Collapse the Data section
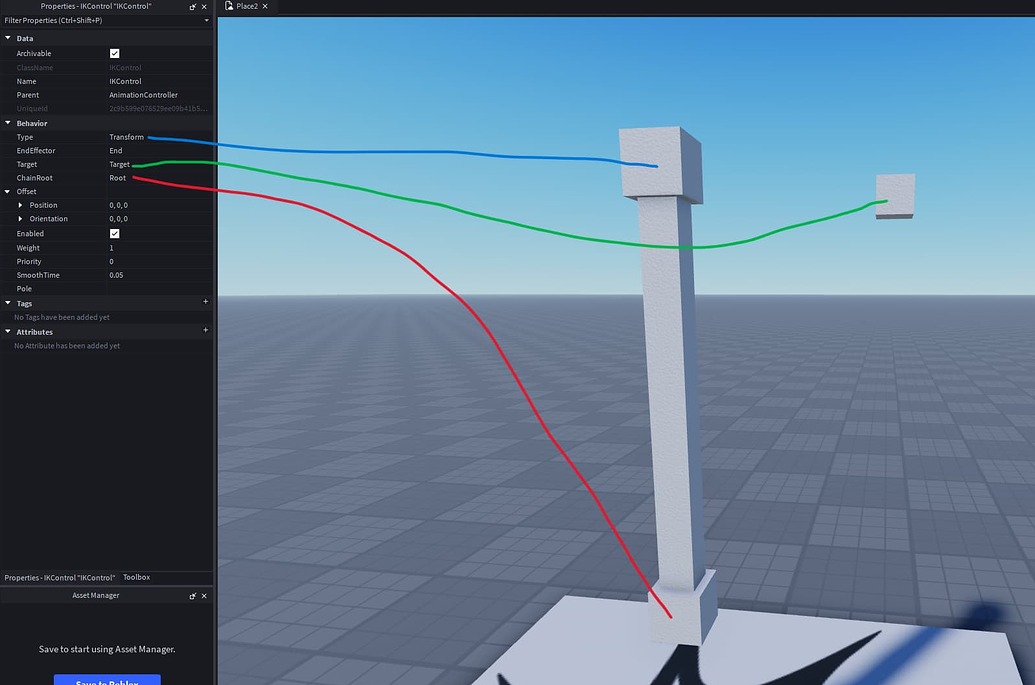 coord(8,38)
